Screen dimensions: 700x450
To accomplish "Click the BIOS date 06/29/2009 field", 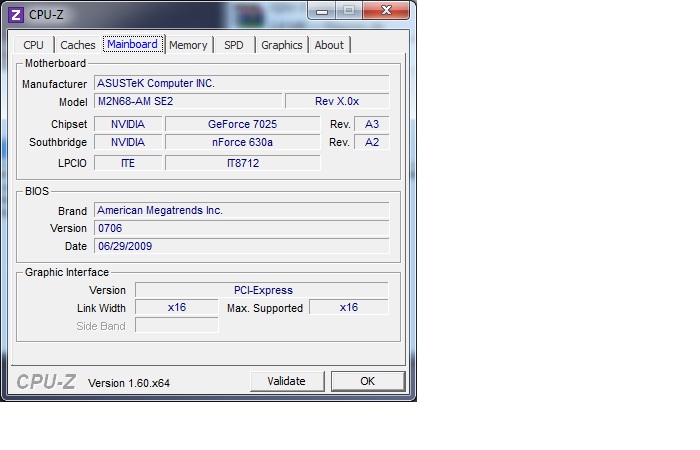I will tap(242, 246).
